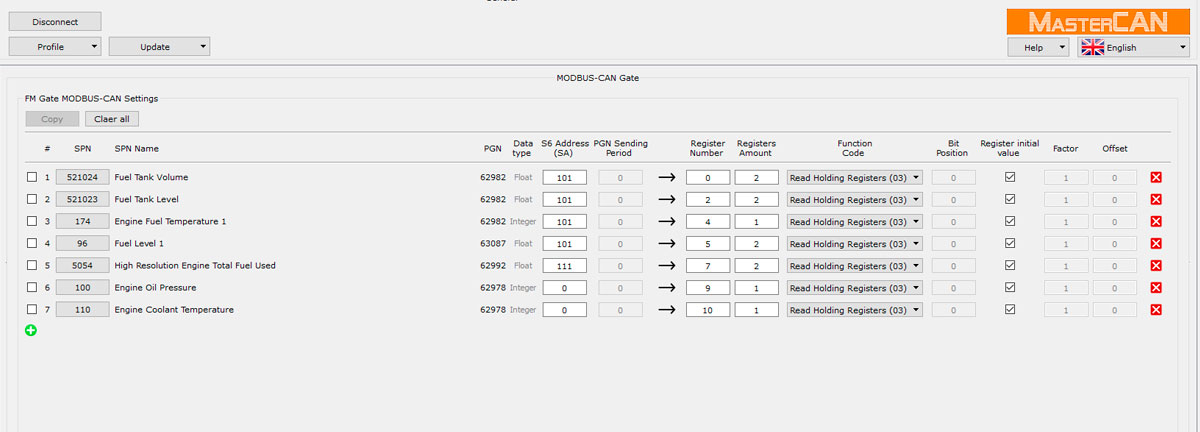Toggle Register initial value for Fuel Tank Volume
Screen dimensions: 1200x432
[1010, 176]
